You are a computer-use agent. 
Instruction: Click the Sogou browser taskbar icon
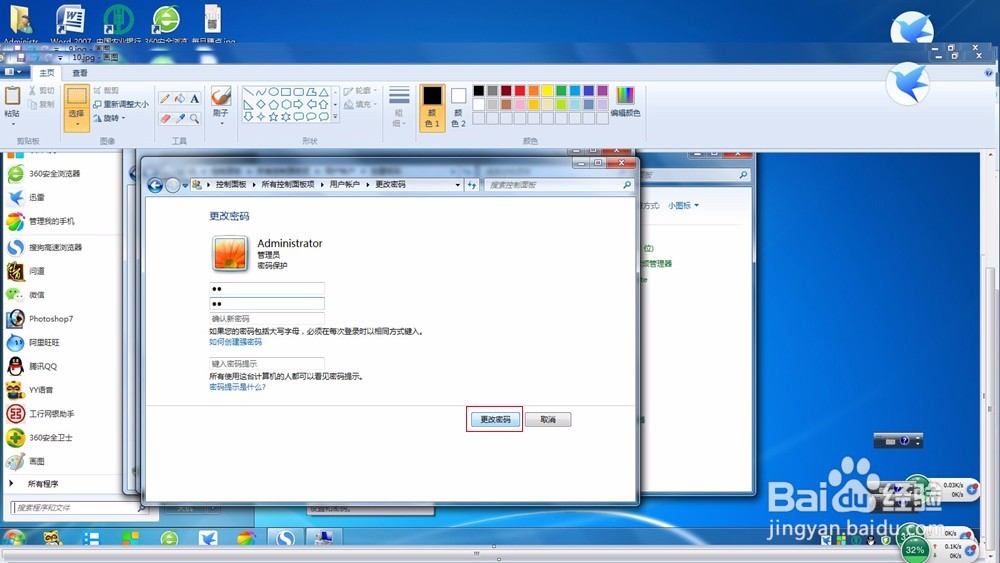click(284, 539)
